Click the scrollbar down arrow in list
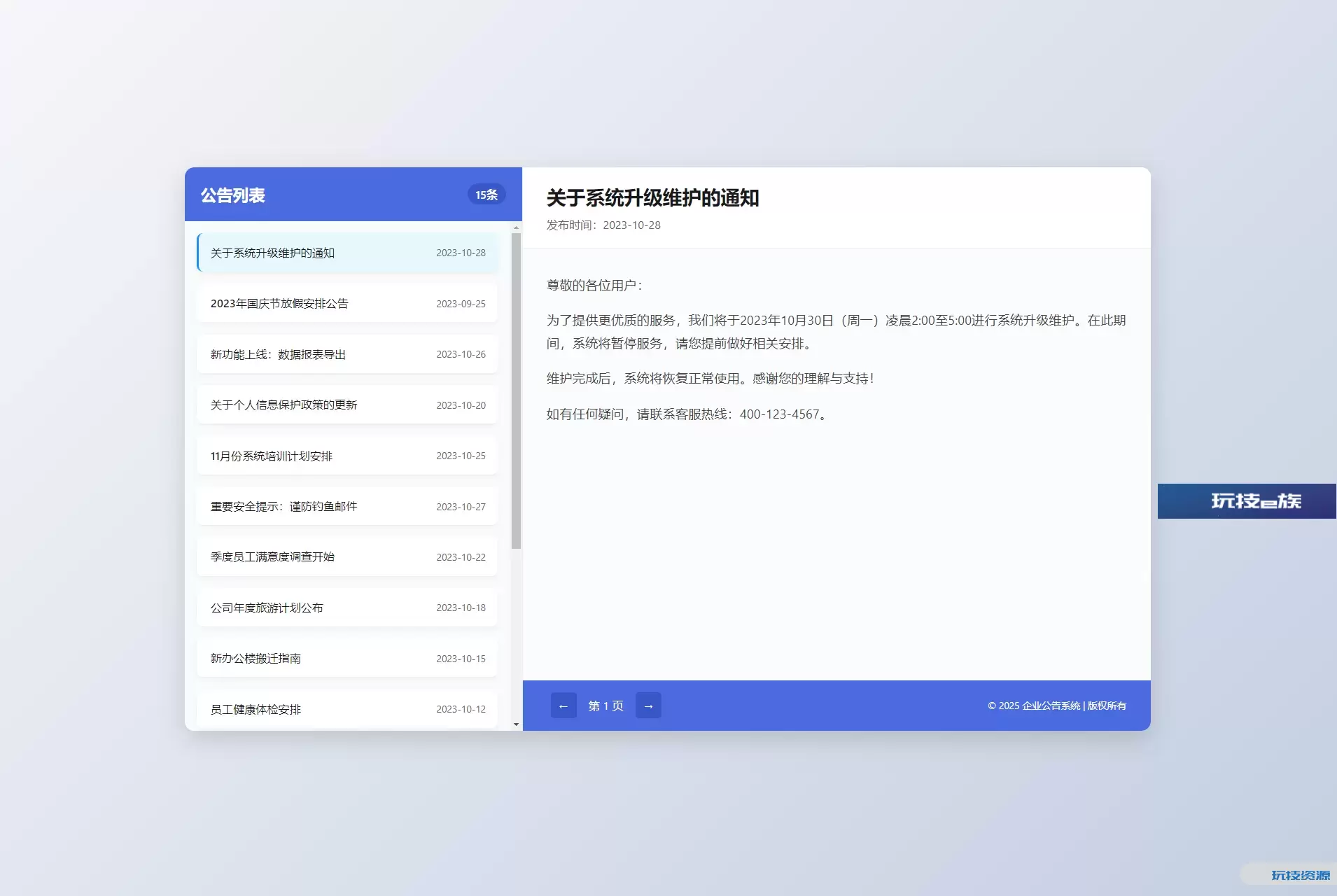 tap(517, 724)
